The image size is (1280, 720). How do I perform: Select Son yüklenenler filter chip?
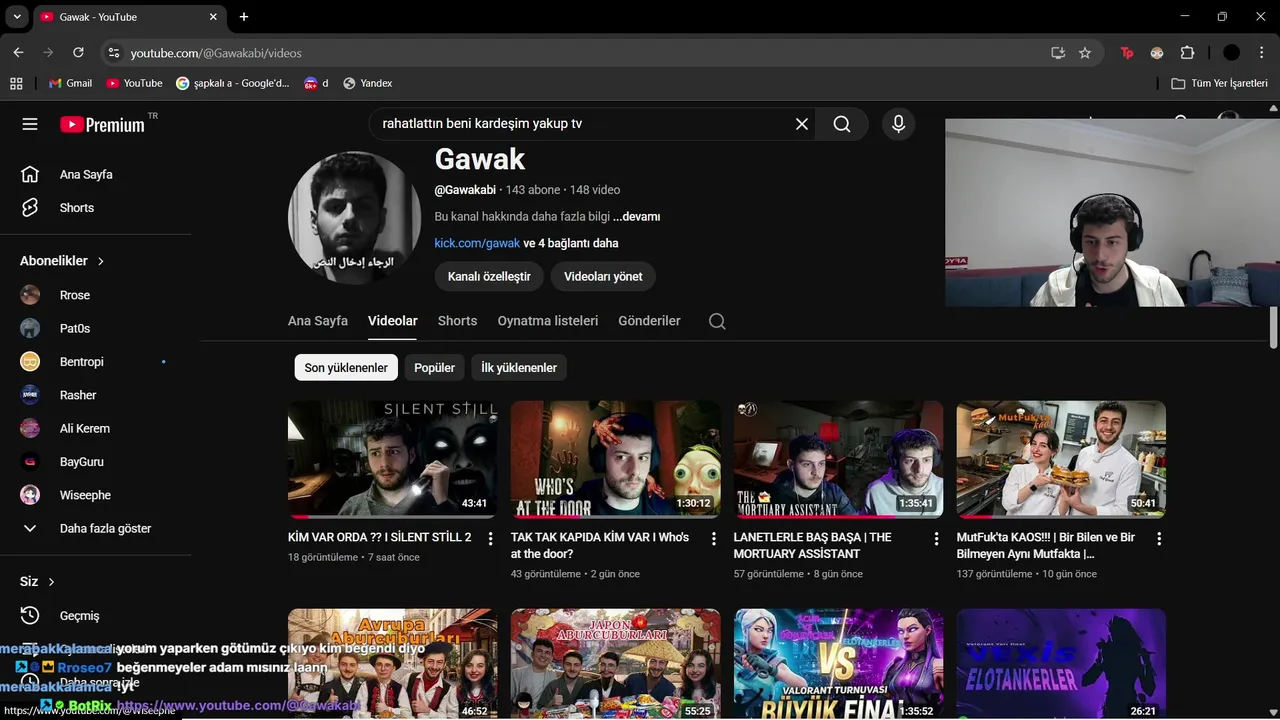[346, 368]
